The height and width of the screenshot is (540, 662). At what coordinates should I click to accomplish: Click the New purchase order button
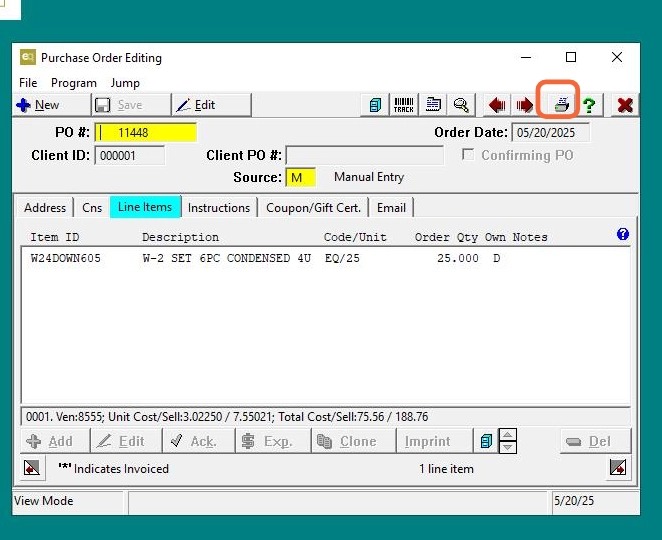(52, 105)
